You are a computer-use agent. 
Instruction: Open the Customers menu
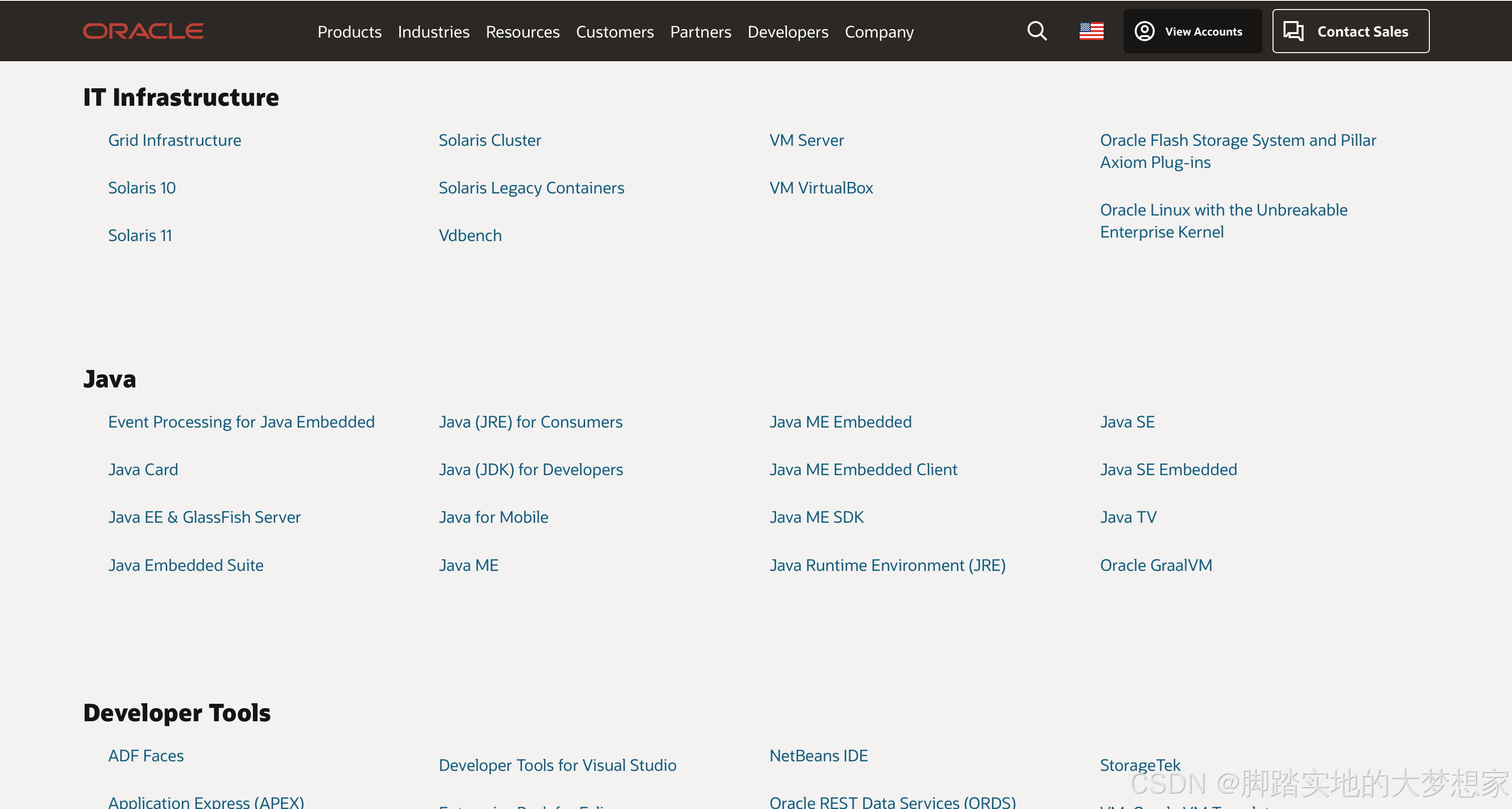coord(615,32)
